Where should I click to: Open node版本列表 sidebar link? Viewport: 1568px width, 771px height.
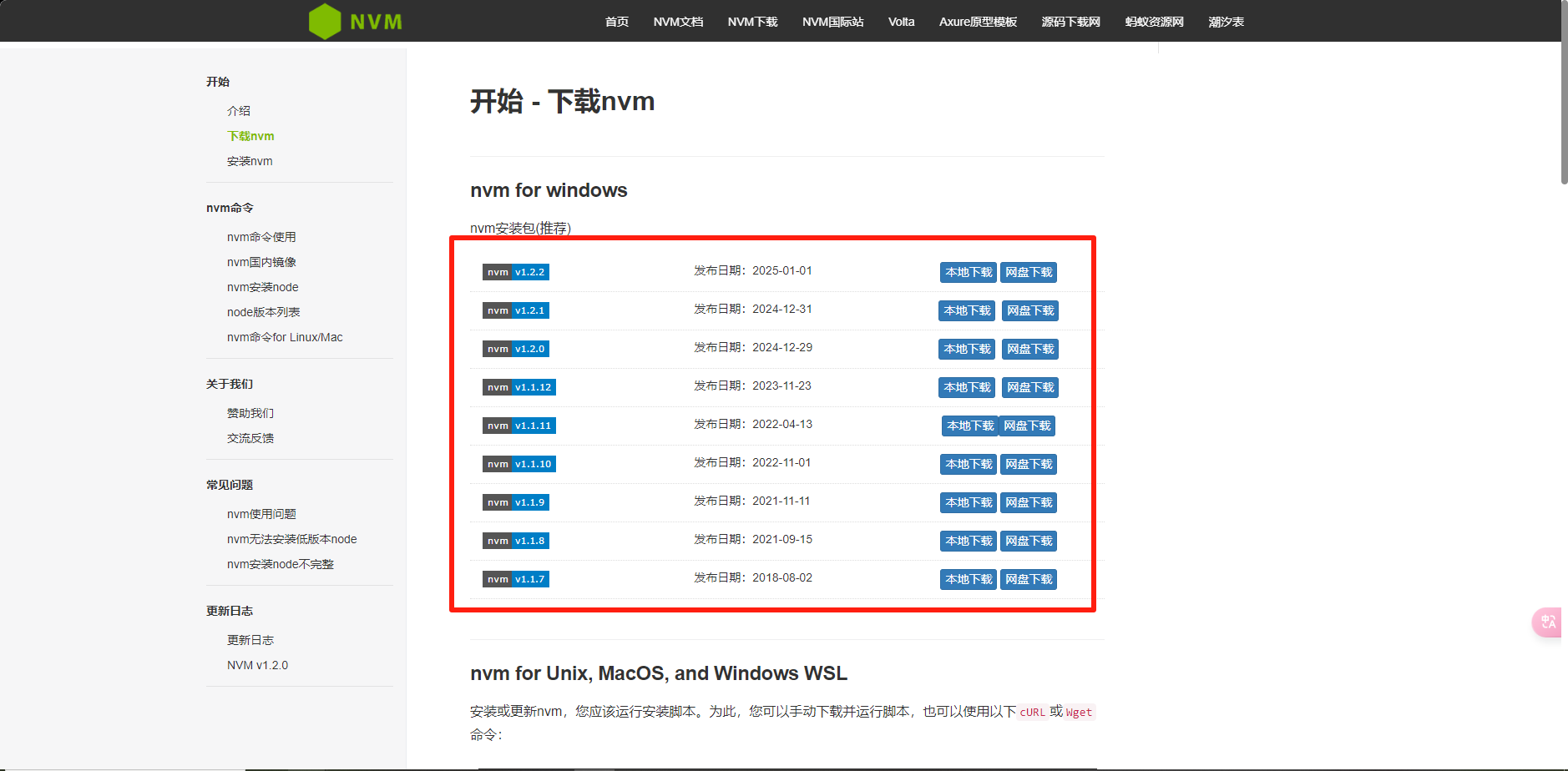tap(263, 312)
